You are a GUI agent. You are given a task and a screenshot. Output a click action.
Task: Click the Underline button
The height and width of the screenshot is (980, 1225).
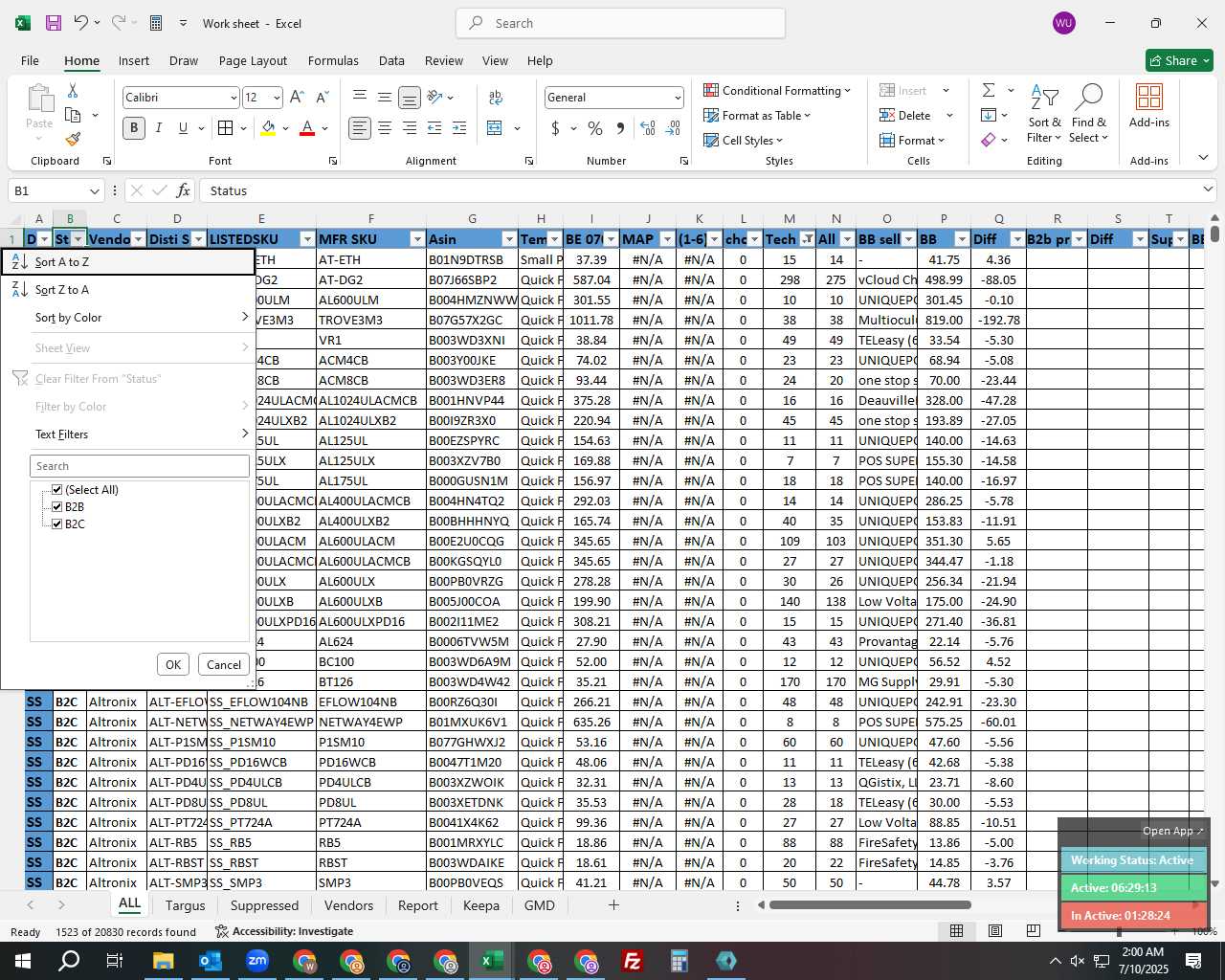[183, 128]
